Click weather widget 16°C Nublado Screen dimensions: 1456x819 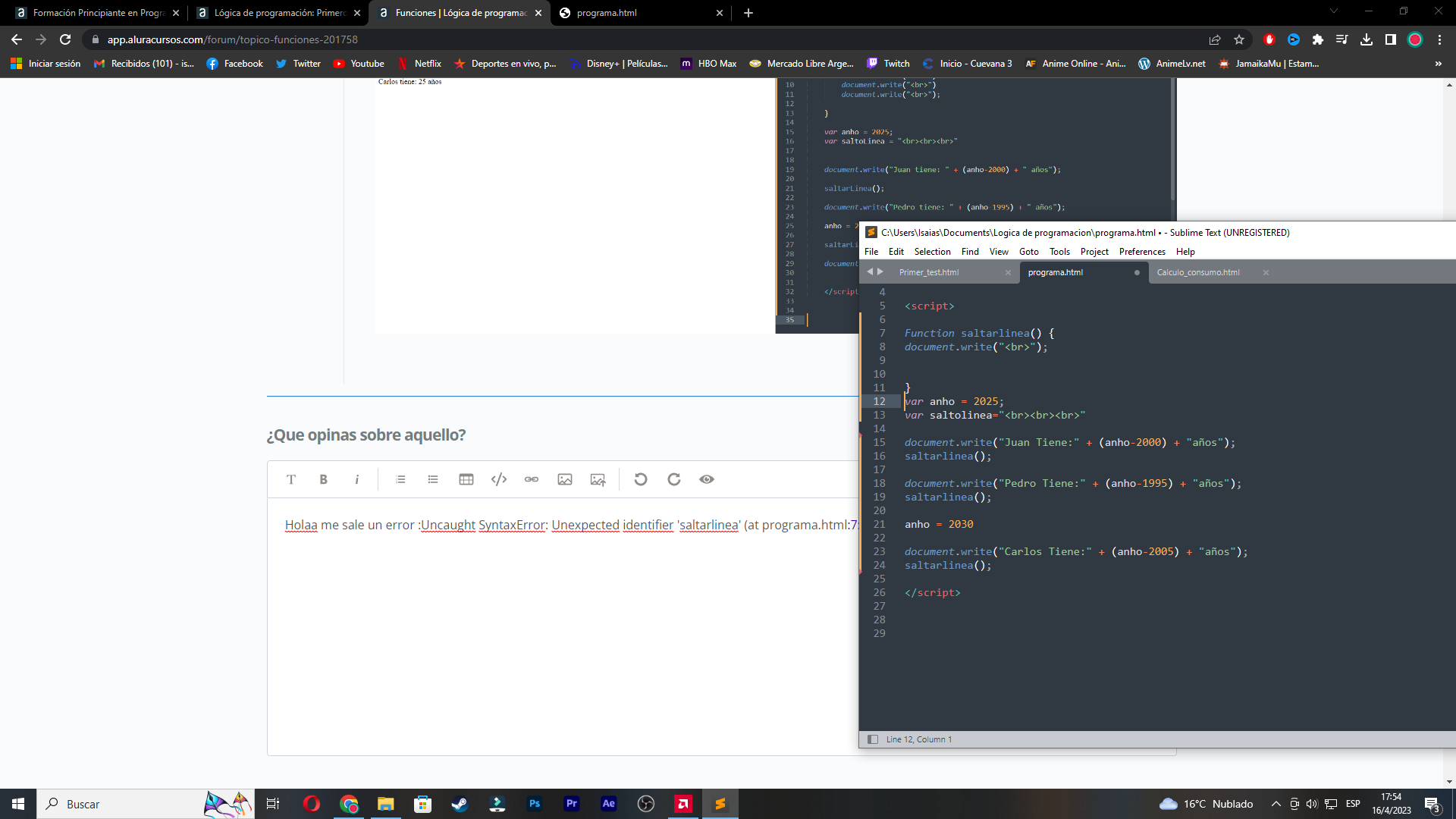coord(1206,804)
